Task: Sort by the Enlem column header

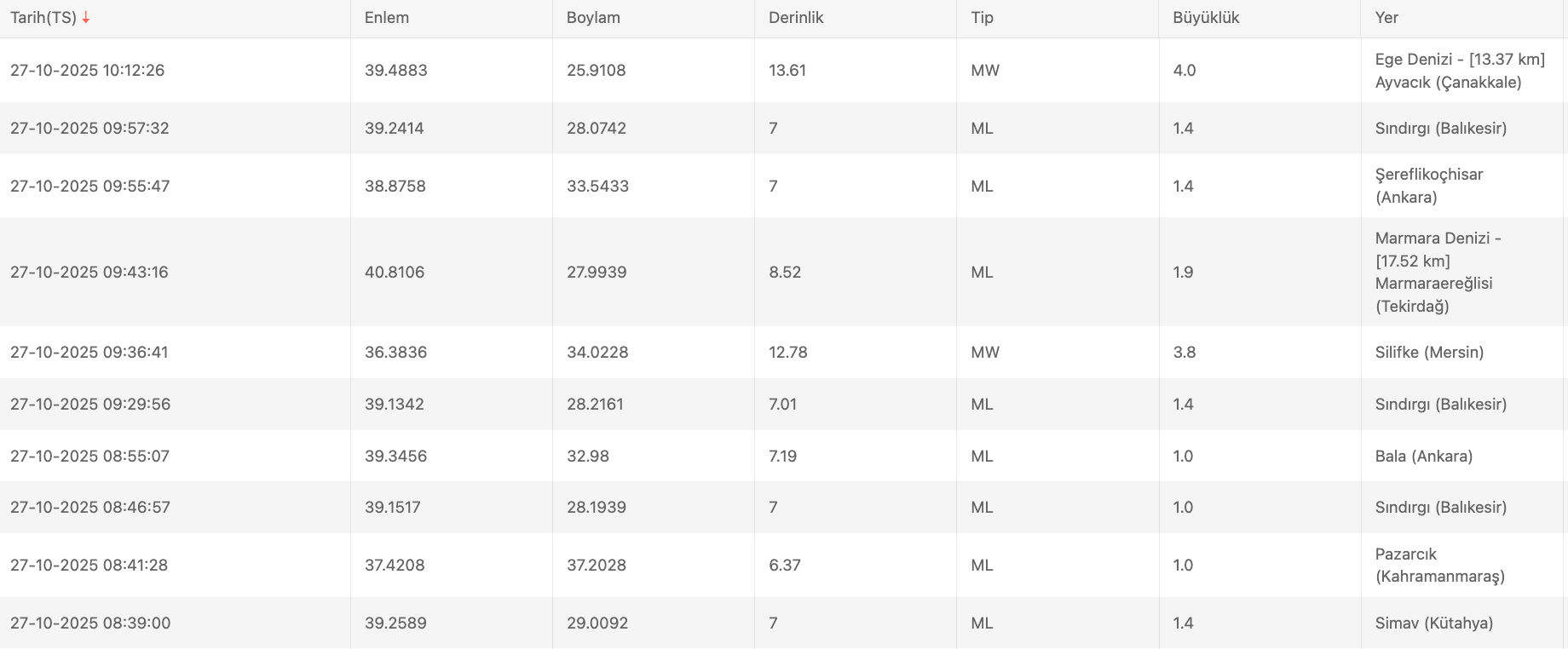Action: pyautogui.click(x=387, y=18)
